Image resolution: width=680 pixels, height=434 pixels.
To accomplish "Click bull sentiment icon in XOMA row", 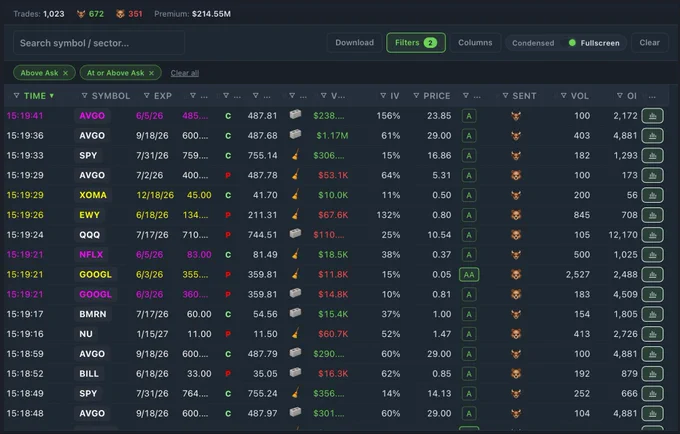I will 516,195.
